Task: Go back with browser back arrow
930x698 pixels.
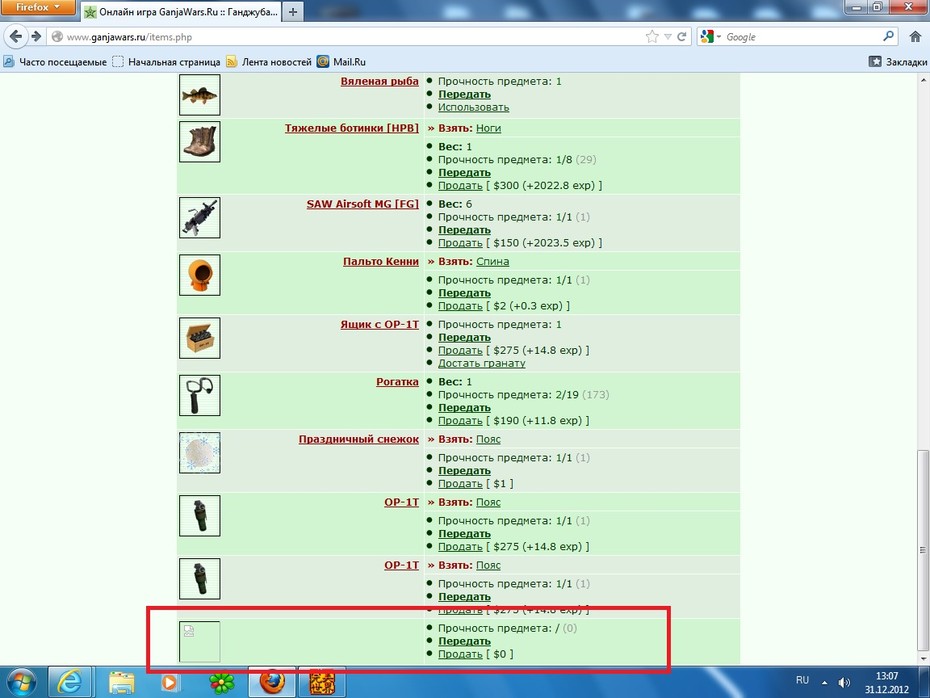Action: pyautogui.click(x=16, y=37)
